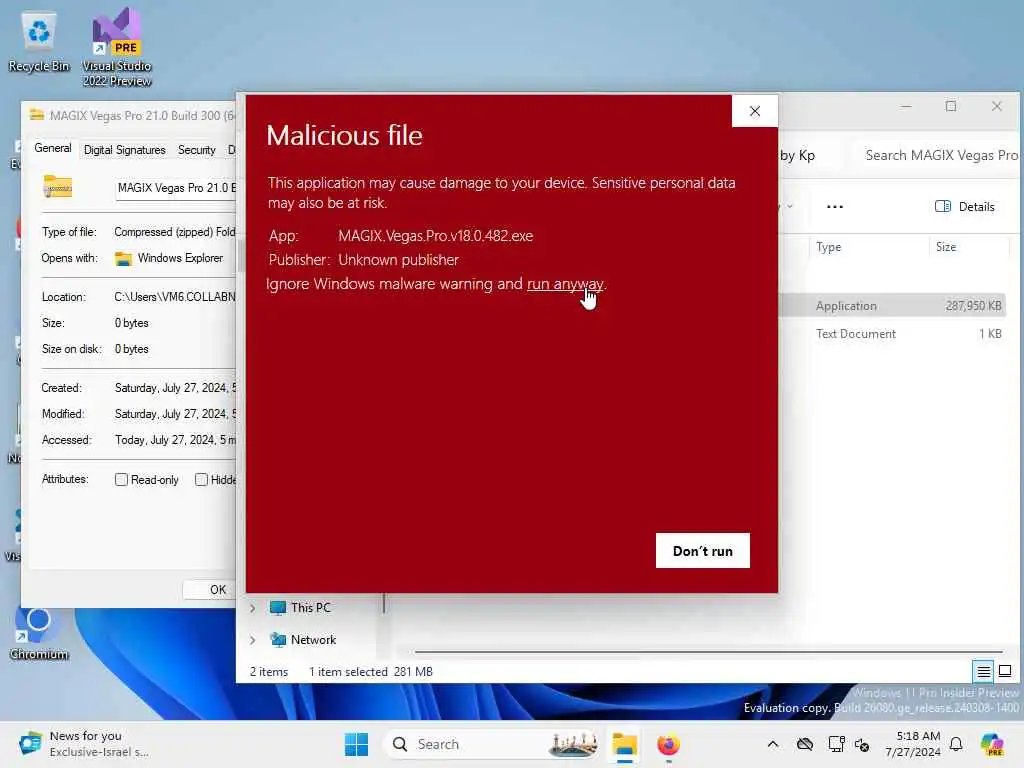Open the News for you widget

click(85, 744)
